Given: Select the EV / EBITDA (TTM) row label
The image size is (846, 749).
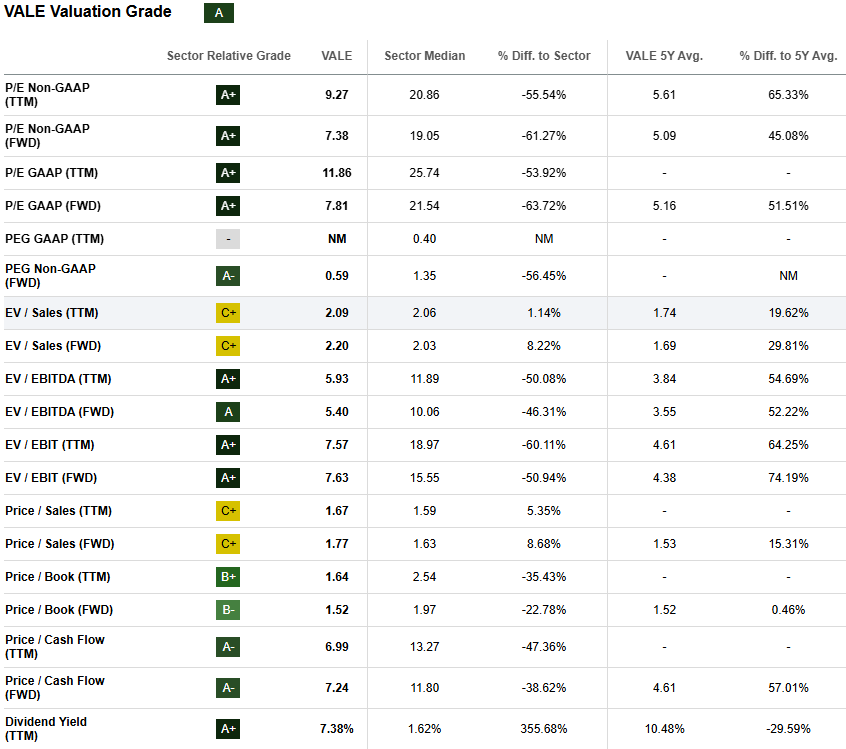Looking at the screenshot, I should (x=58, y=379).
